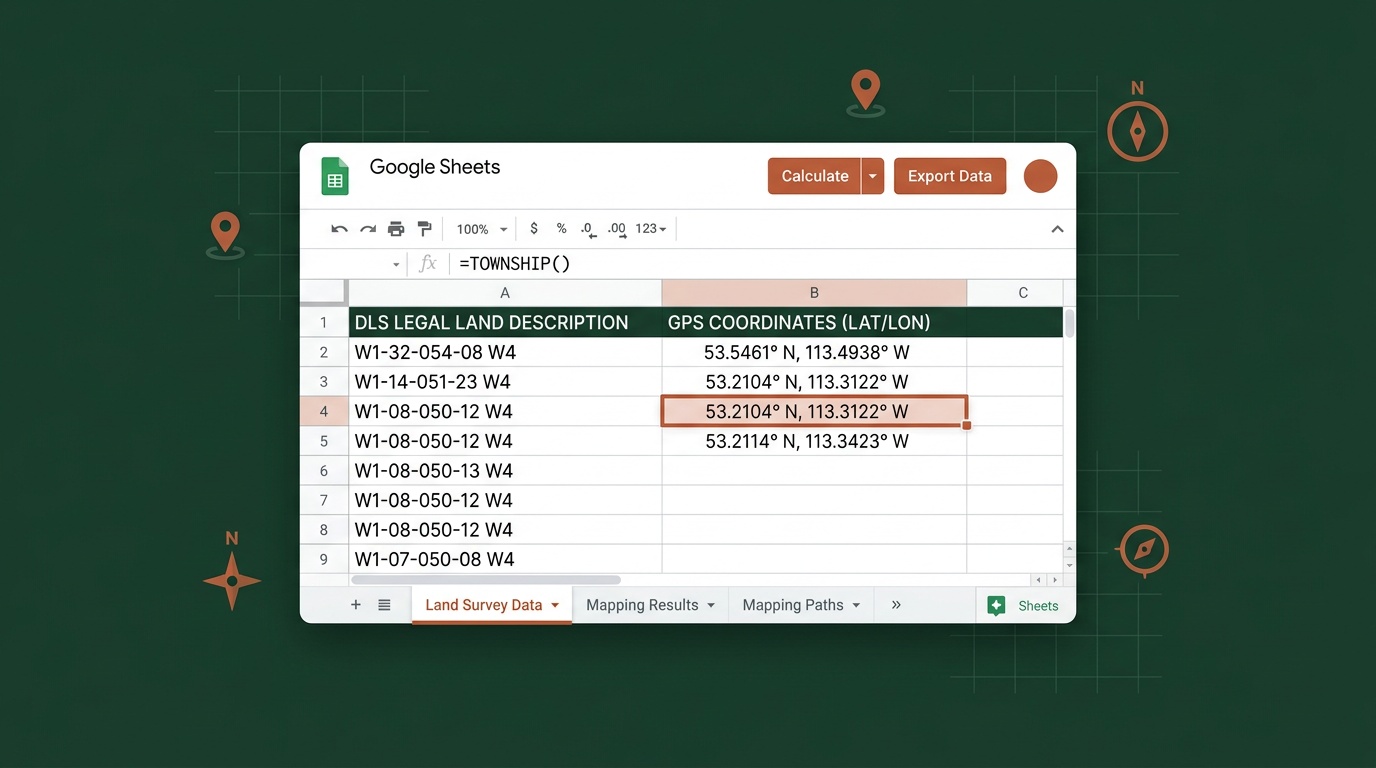Open the zoom level dropdown showing 100%
Image resolution: width=1376 pixels, height=768 pixels.
click(480, 228)
